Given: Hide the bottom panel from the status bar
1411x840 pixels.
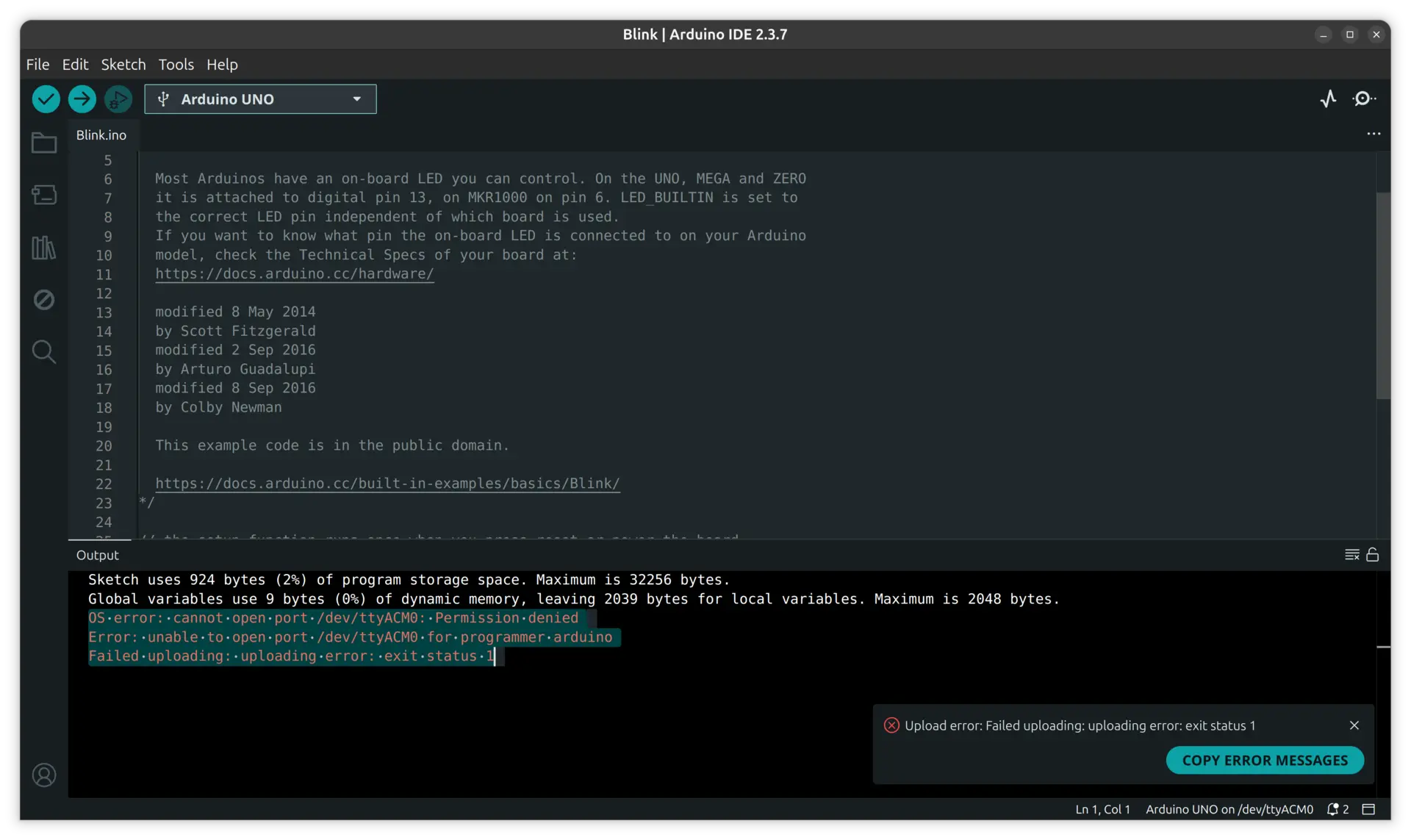Looking at the screenshot, I should tap(1368, 809).
